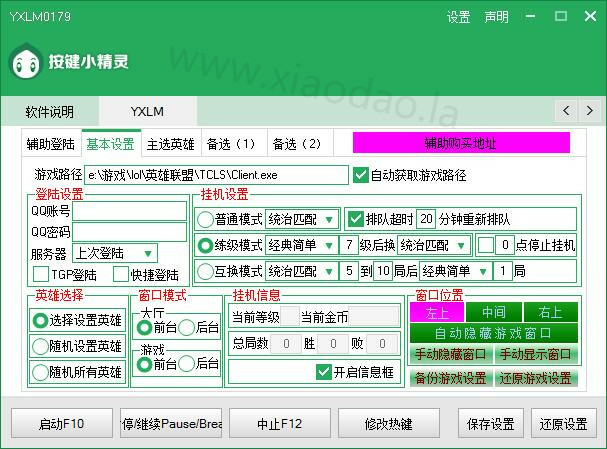Click the 总局数 value field
Image resolution: width=607 pixels, height=449 pixels.
[286, 344]
